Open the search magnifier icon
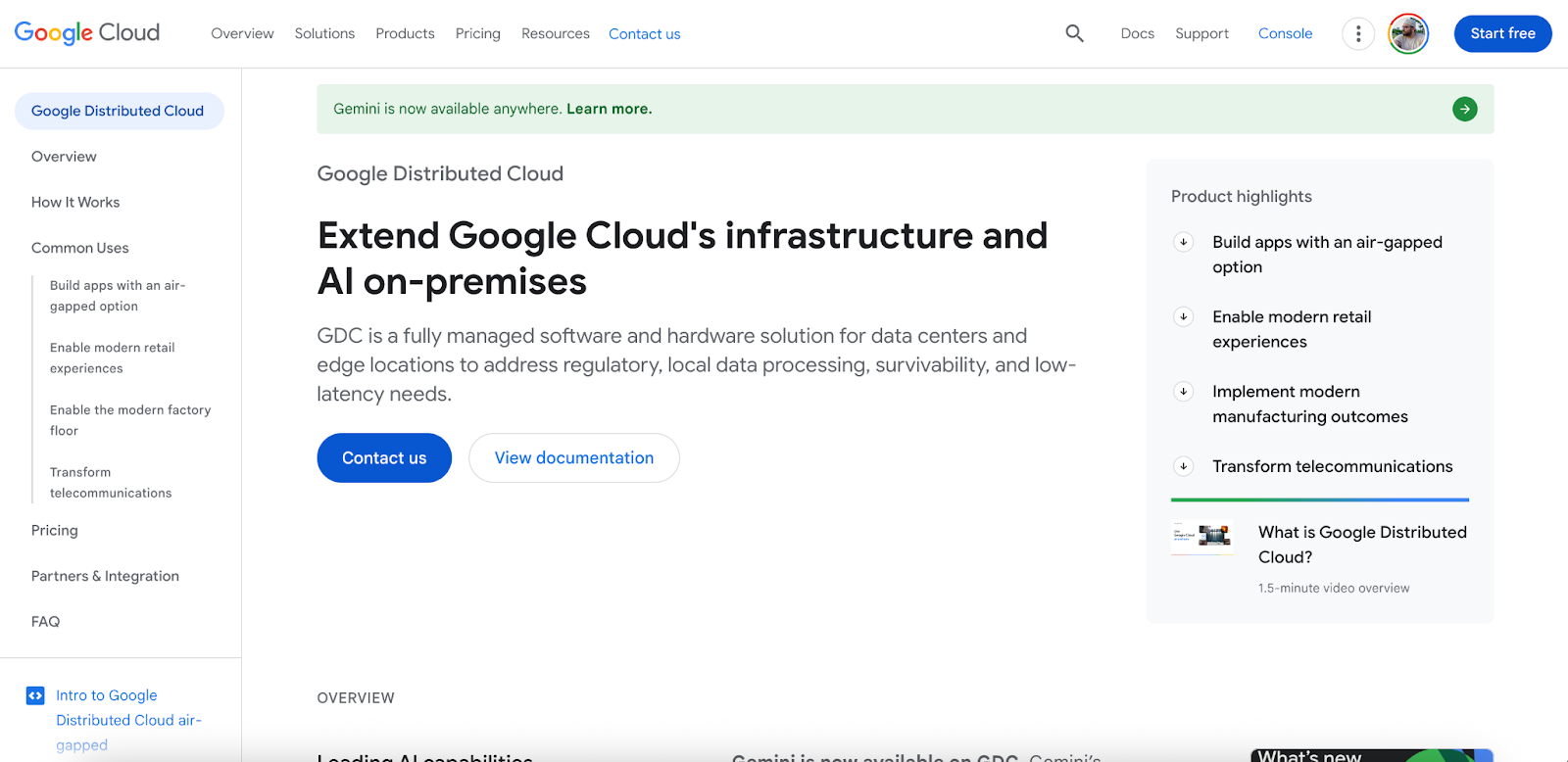Image resolution: width=1568 pixels, height=762 pixels. pyautogui.click(x=1074, y=33)
